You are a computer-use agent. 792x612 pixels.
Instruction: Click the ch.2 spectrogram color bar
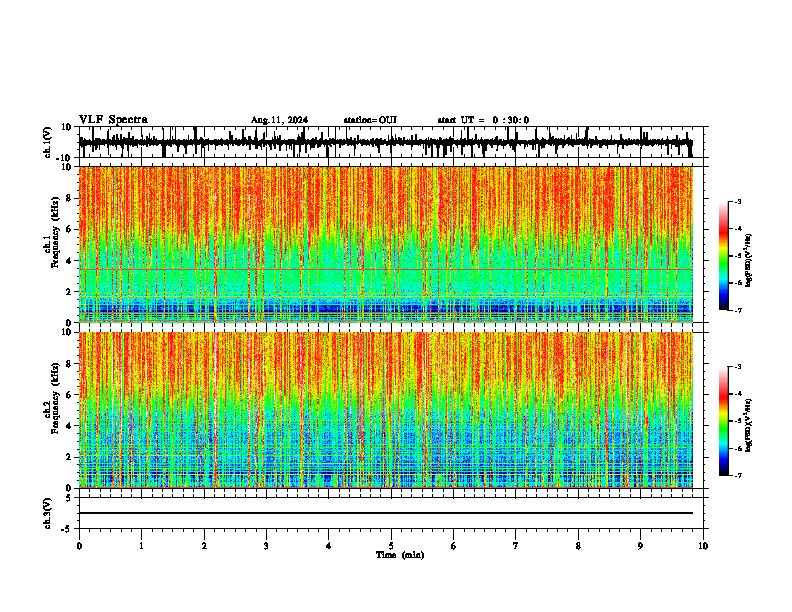(723, 421)
